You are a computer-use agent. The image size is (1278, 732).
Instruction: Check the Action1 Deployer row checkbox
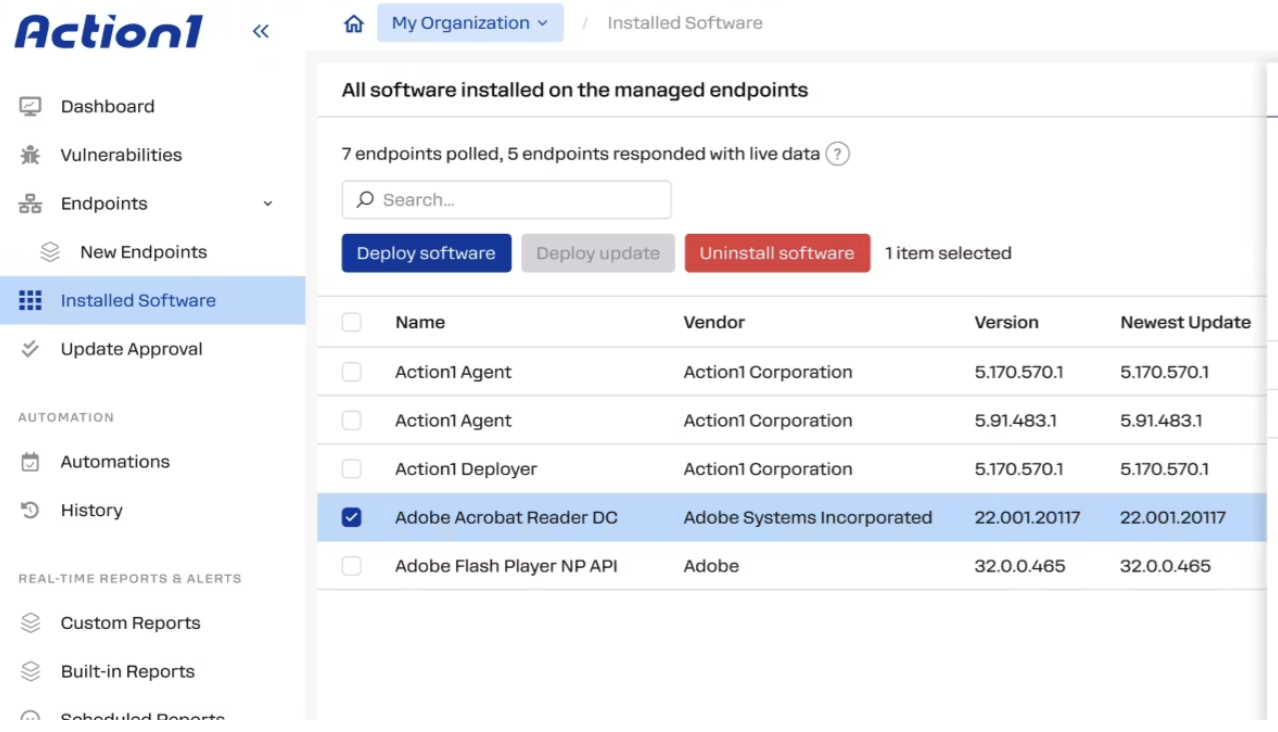click(351, 469)
